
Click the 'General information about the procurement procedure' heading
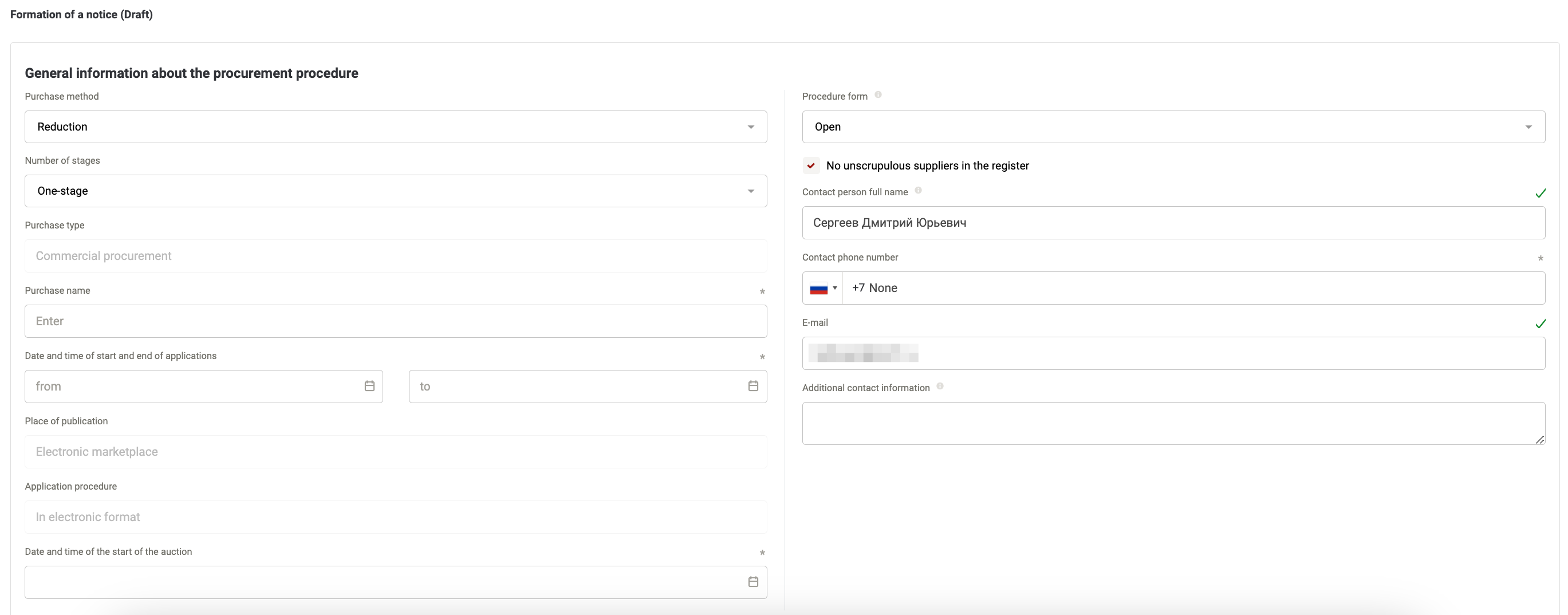pos(192,73)
